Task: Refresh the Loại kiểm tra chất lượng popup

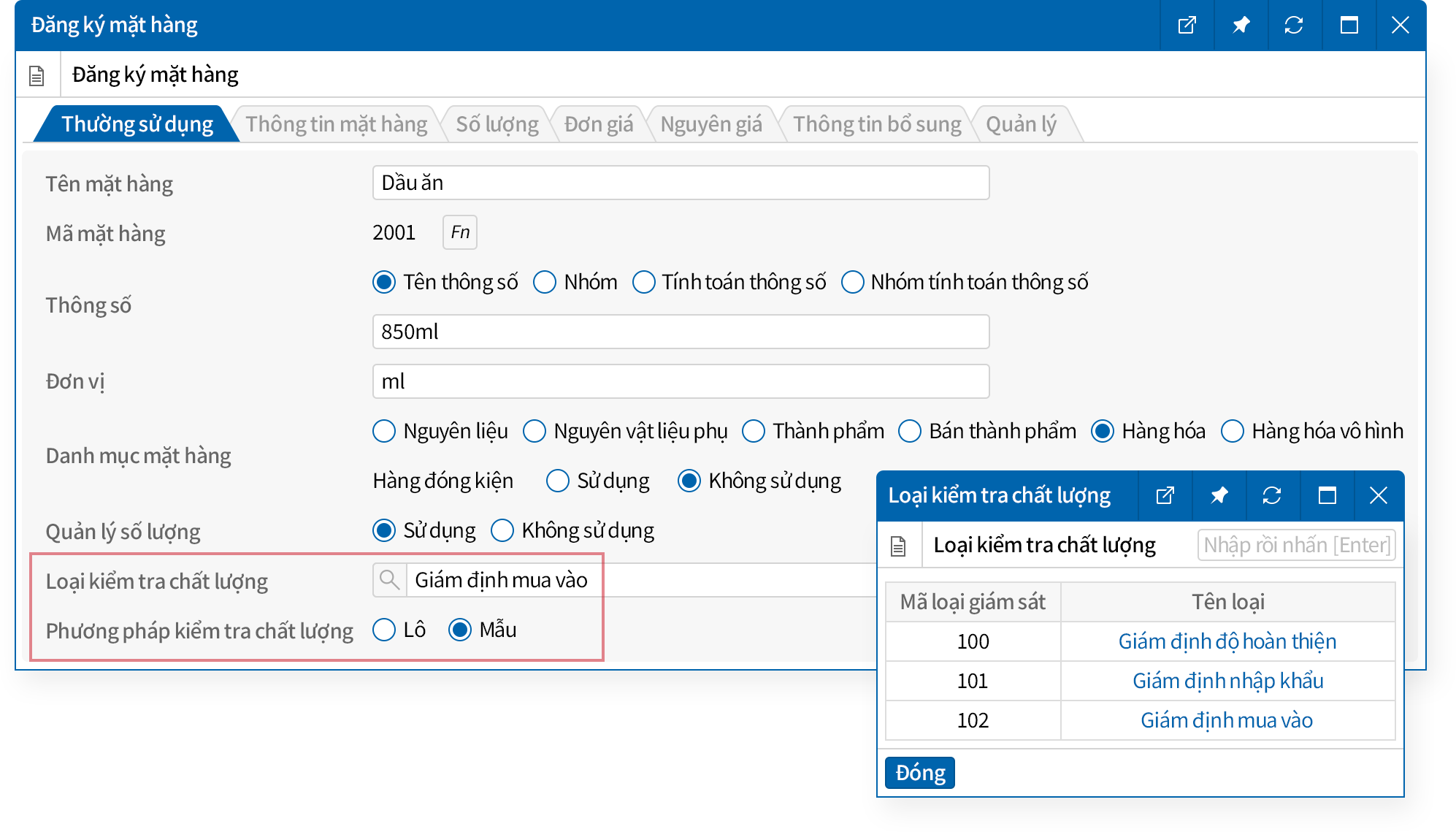Action: tap(1272, 496)
